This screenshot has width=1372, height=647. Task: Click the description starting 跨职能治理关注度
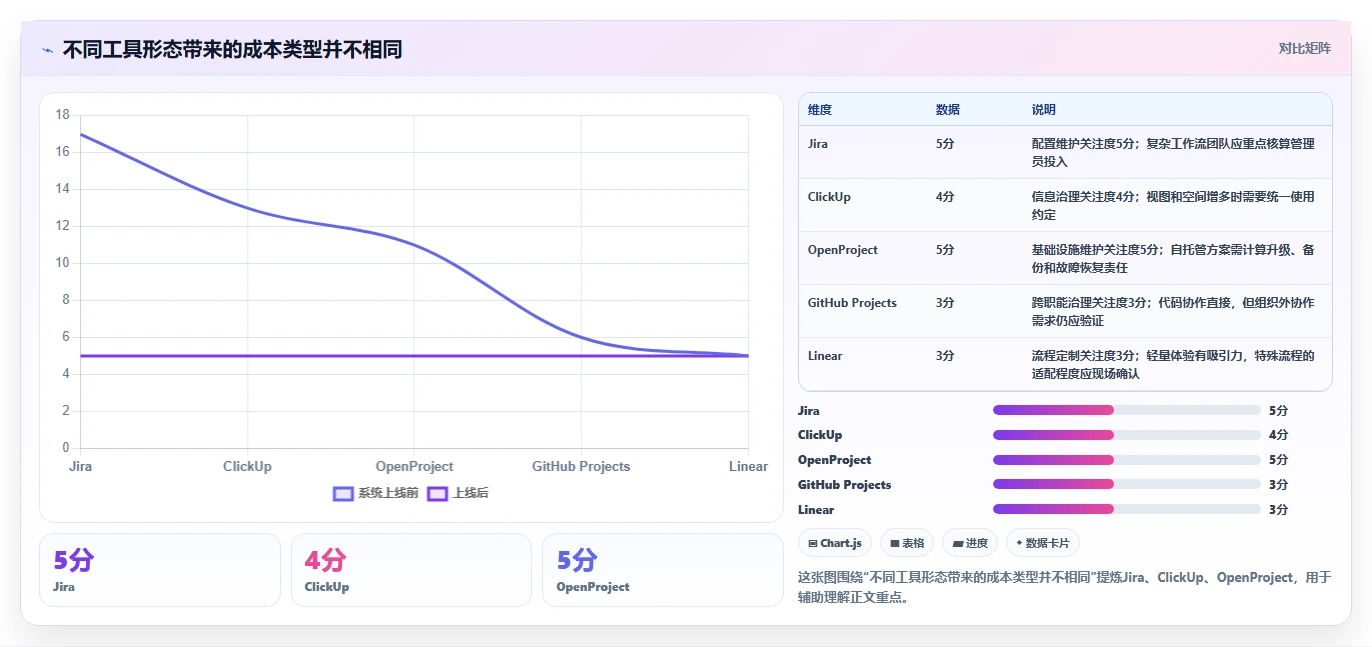1174,311
